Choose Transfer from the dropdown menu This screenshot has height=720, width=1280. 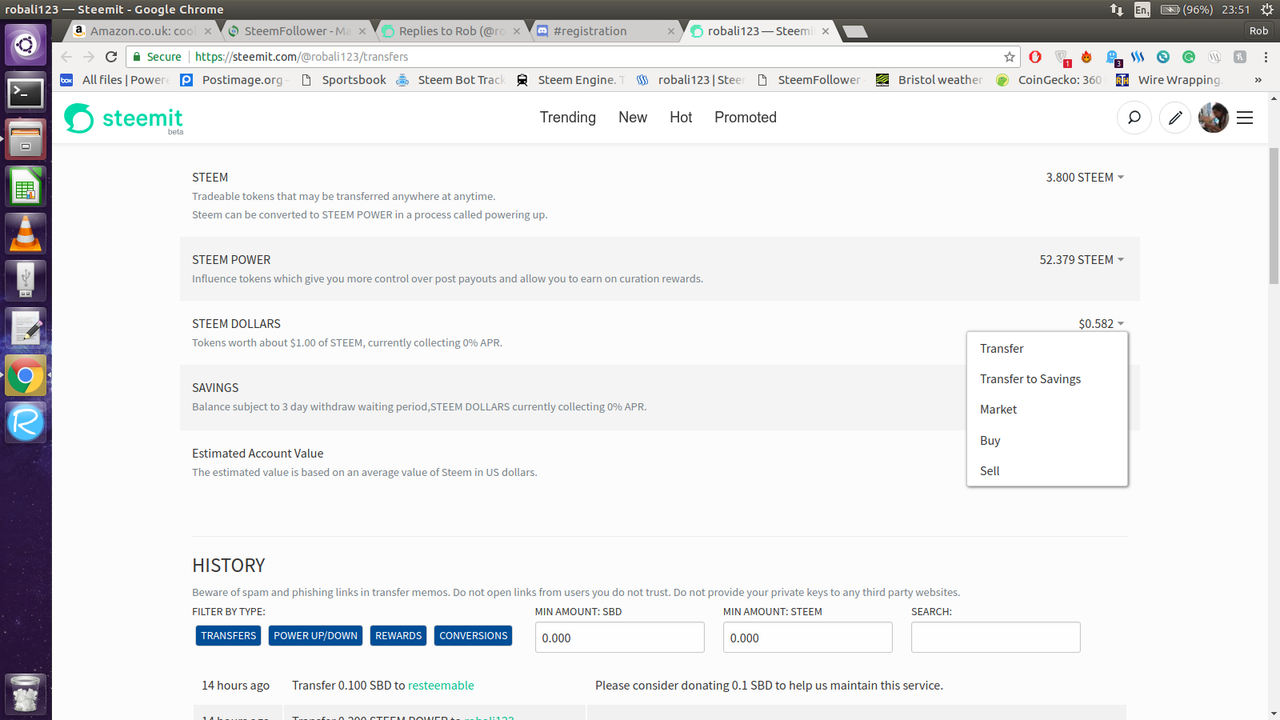click(x=1047, y=349)
